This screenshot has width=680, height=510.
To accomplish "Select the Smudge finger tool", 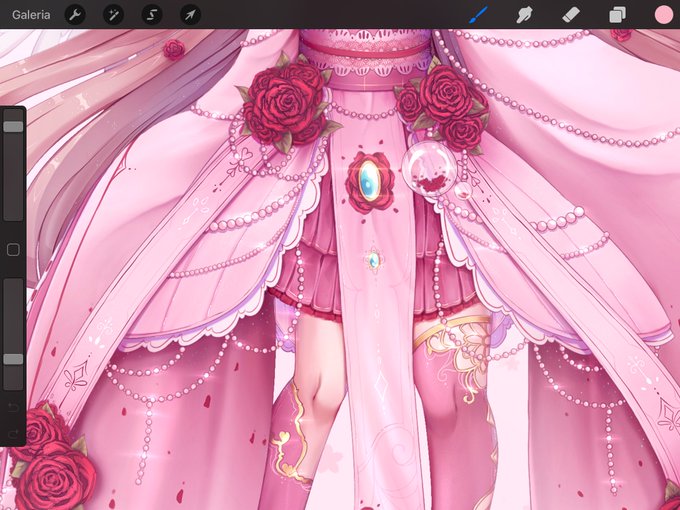I will pyautogui.click(x=524, y=15).
